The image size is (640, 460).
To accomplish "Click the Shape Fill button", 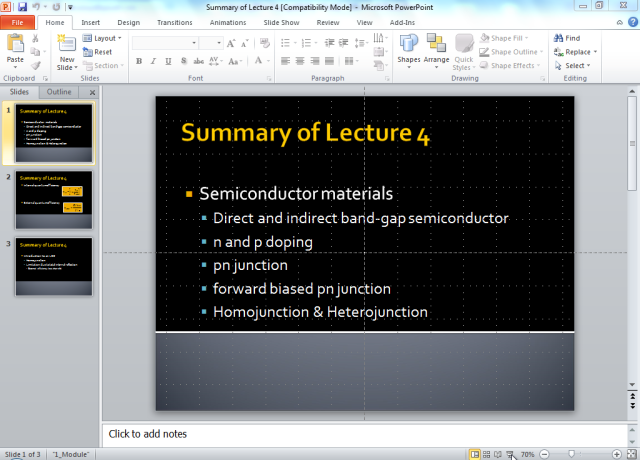I will click(504, 38).
